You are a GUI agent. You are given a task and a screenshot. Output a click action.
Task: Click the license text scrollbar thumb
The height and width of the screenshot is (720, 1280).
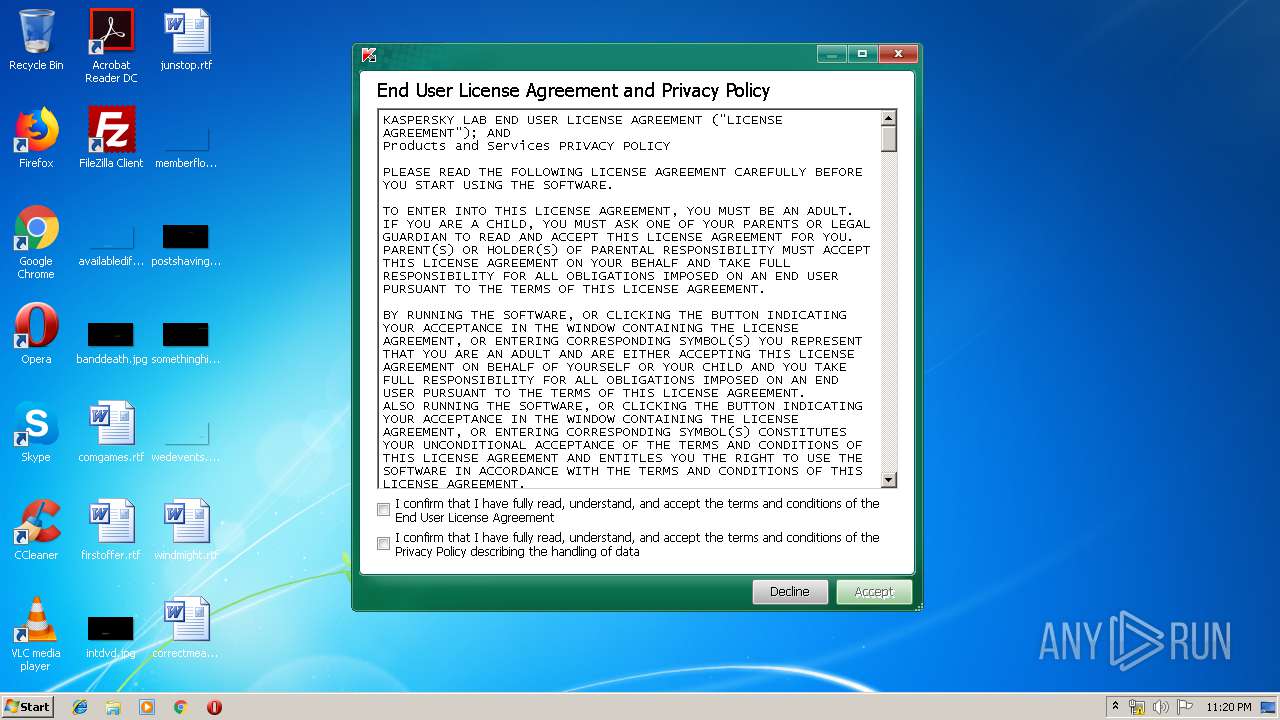tap(888, 138)
